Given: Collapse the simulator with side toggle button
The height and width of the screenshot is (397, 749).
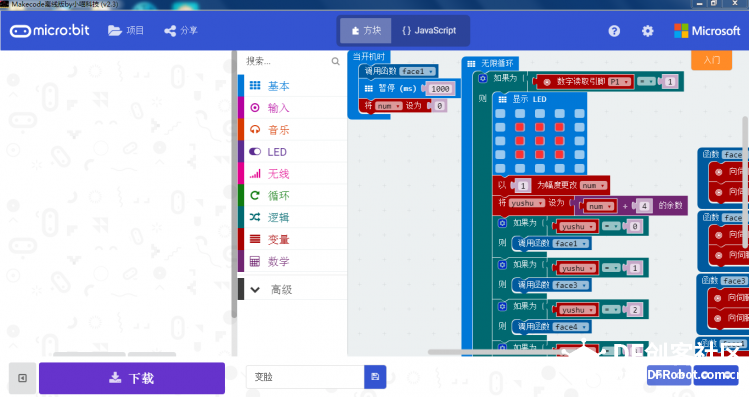Looking at the screenshot, I should 22,378.
